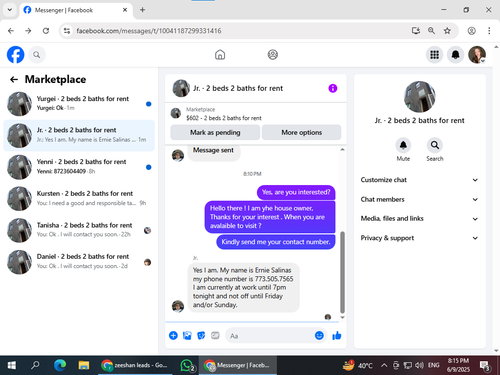Switch to zeeshan leads Chrome taskbar window
Screen dimensions: 500x375
(x=135, y=365)
